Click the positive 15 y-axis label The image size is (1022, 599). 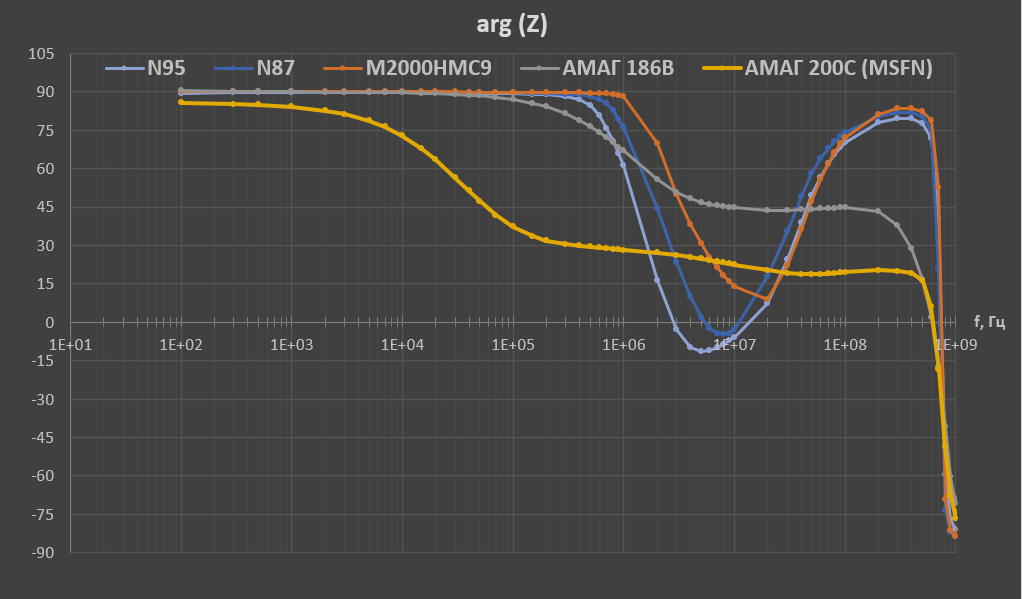(45, 284)
